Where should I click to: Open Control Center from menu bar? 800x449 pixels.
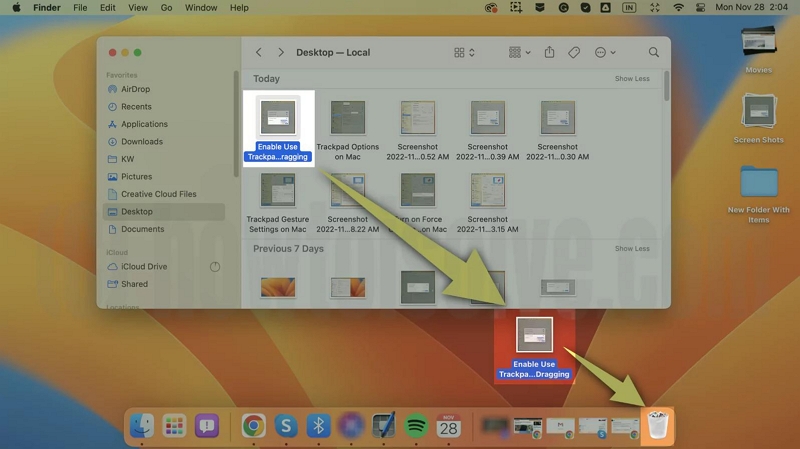pyautogui.click(x=701, y=8)
